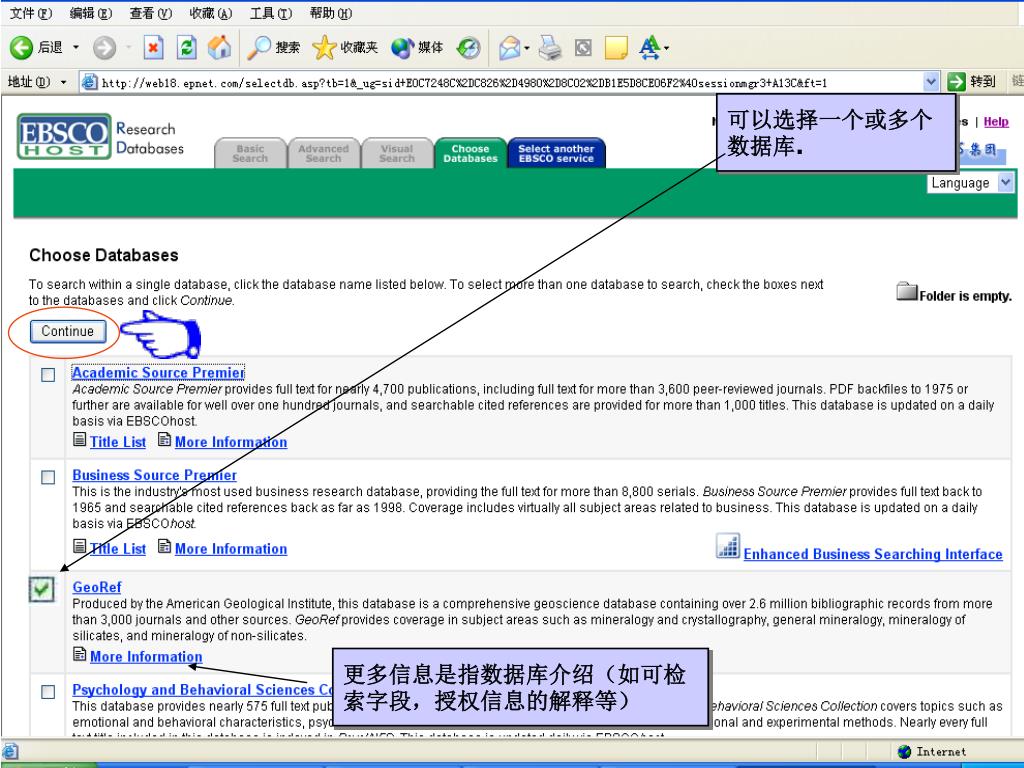Click the toolbar icon right of the printer
Image resolution: width=1024 pixels, height=768 pixels.
pyautogui.click(x=583, y=48)
